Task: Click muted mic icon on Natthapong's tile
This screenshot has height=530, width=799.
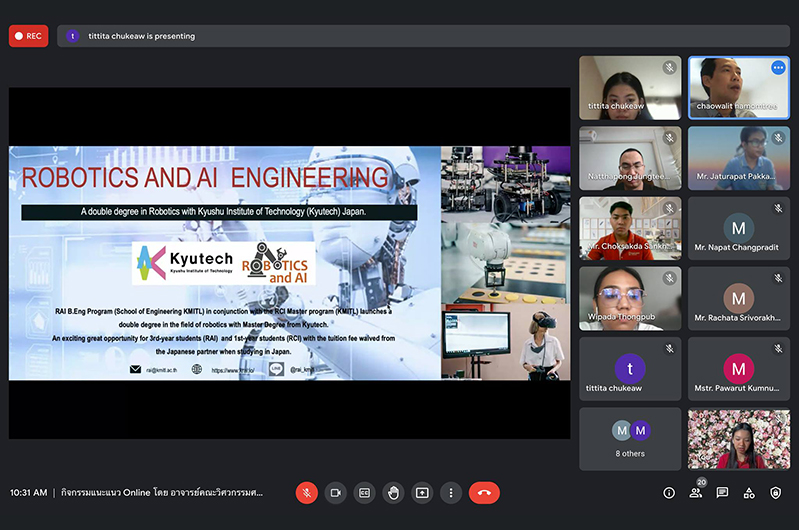Action: click(x=670, y=138)
